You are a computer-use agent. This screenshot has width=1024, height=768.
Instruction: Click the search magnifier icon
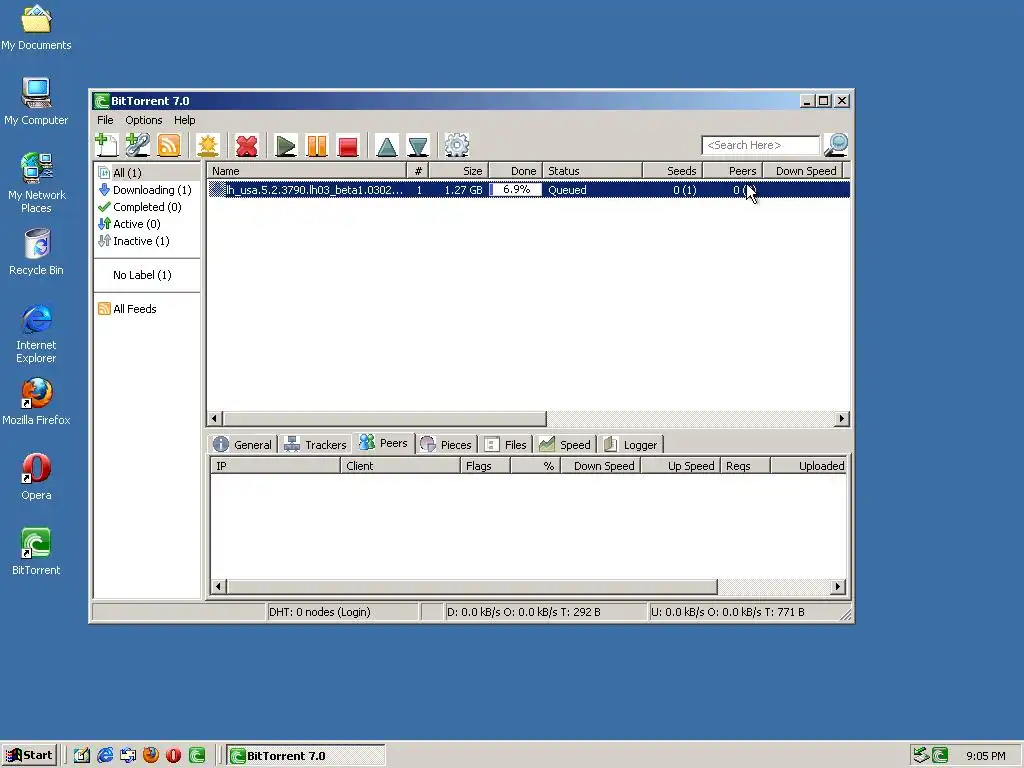[x=836, y=145]
